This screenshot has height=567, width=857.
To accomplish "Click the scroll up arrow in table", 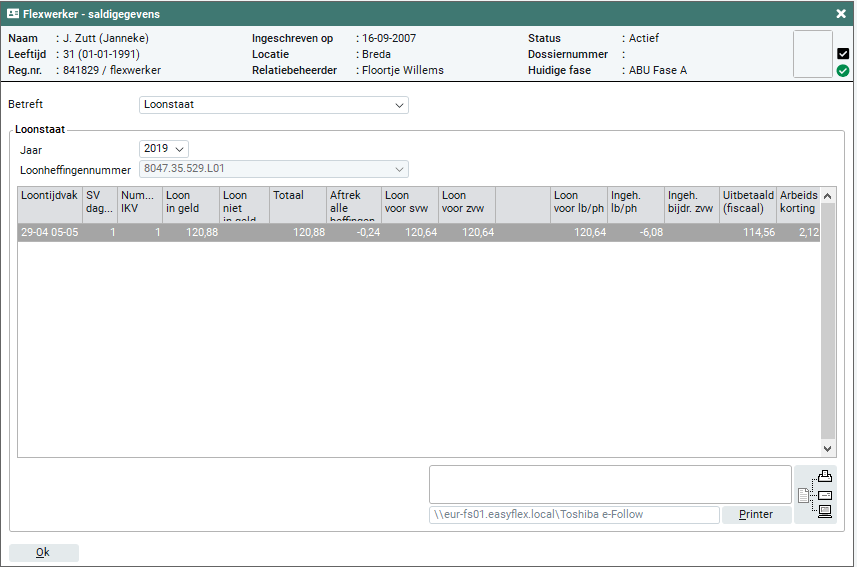I will coord(827,196).
